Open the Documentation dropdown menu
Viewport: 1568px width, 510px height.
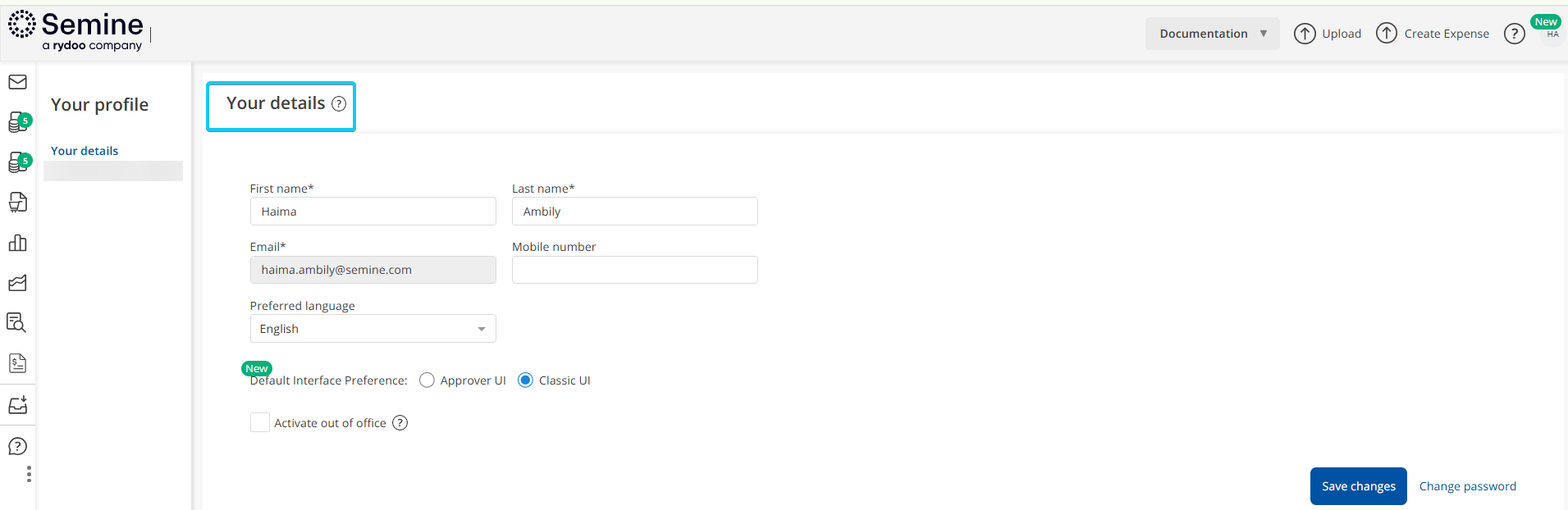pos(1212,34)
